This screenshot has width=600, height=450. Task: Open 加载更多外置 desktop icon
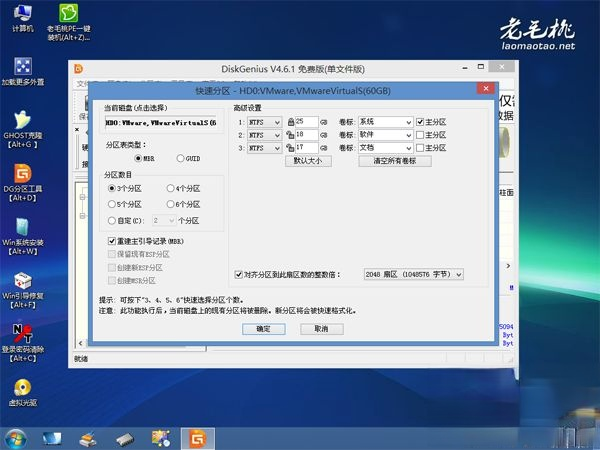(23, 72)
